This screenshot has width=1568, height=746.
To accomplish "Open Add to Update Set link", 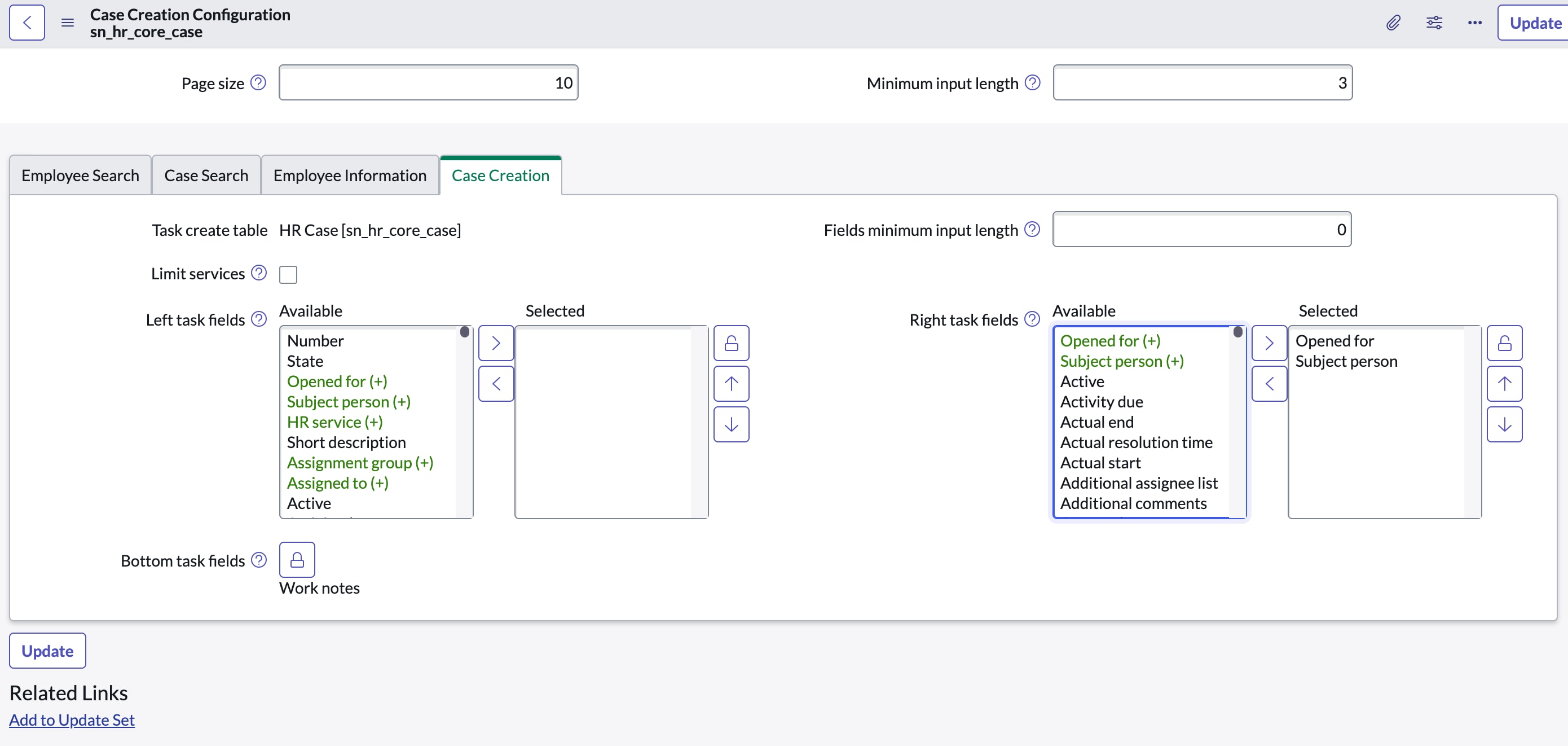I will [72, 720].
